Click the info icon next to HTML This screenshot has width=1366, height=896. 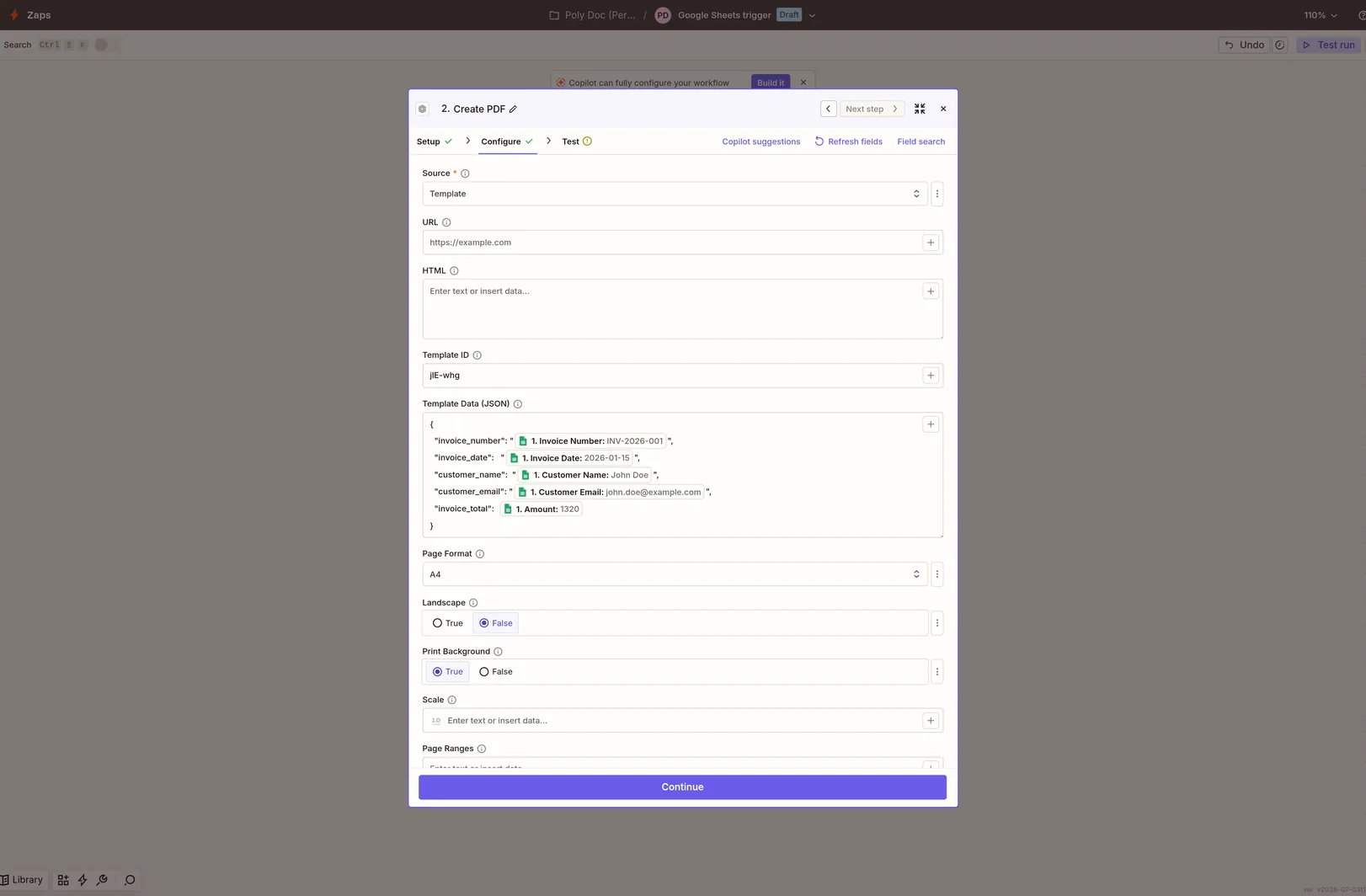(x=454, y=271)
